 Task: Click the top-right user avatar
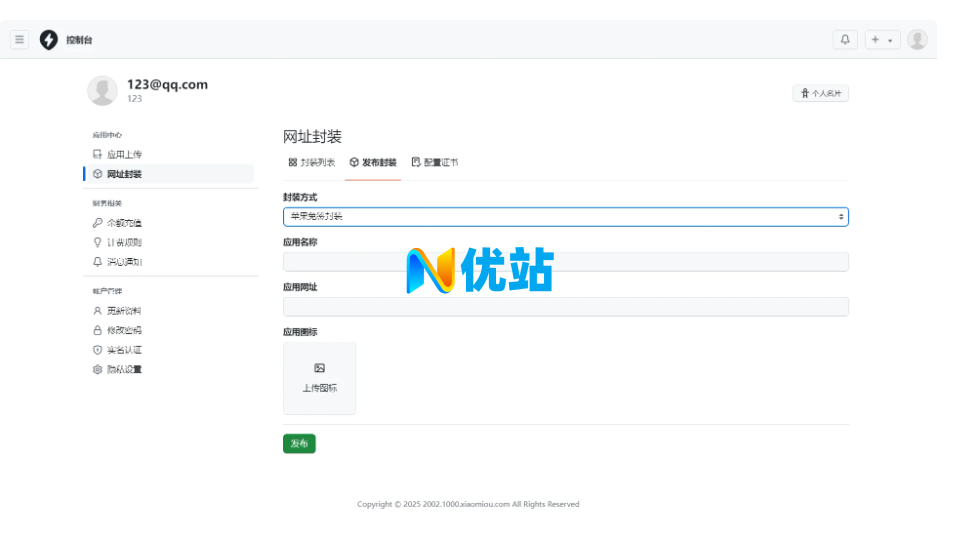point(917,40)
